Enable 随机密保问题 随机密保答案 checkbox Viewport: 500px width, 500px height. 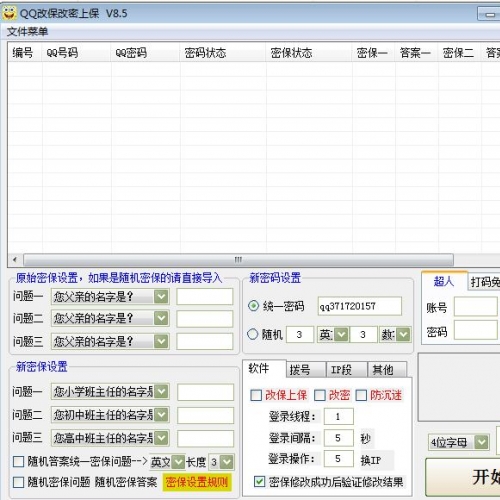18,482
